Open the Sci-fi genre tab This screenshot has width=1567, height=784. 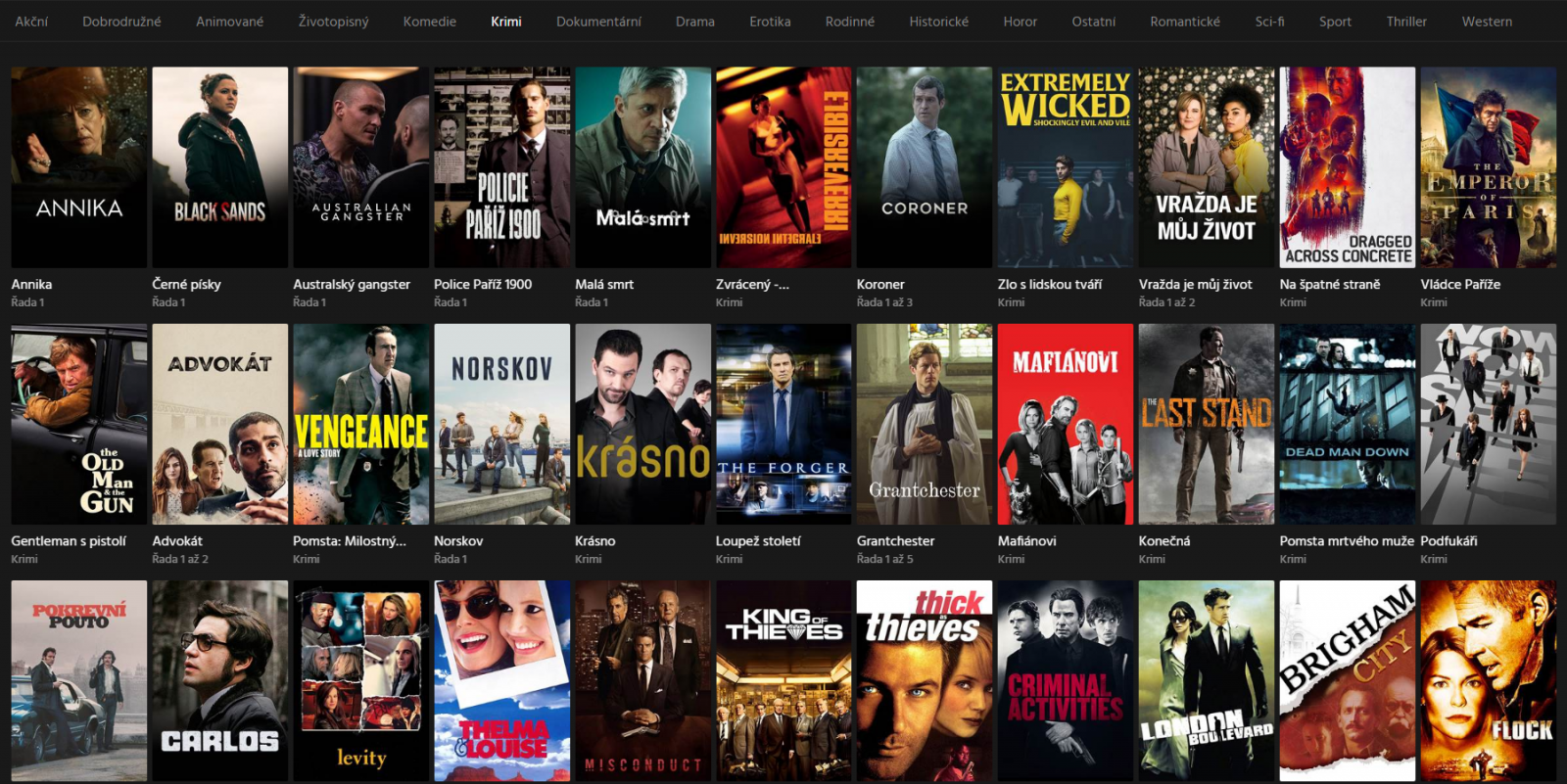click(x=1269, y=22)
